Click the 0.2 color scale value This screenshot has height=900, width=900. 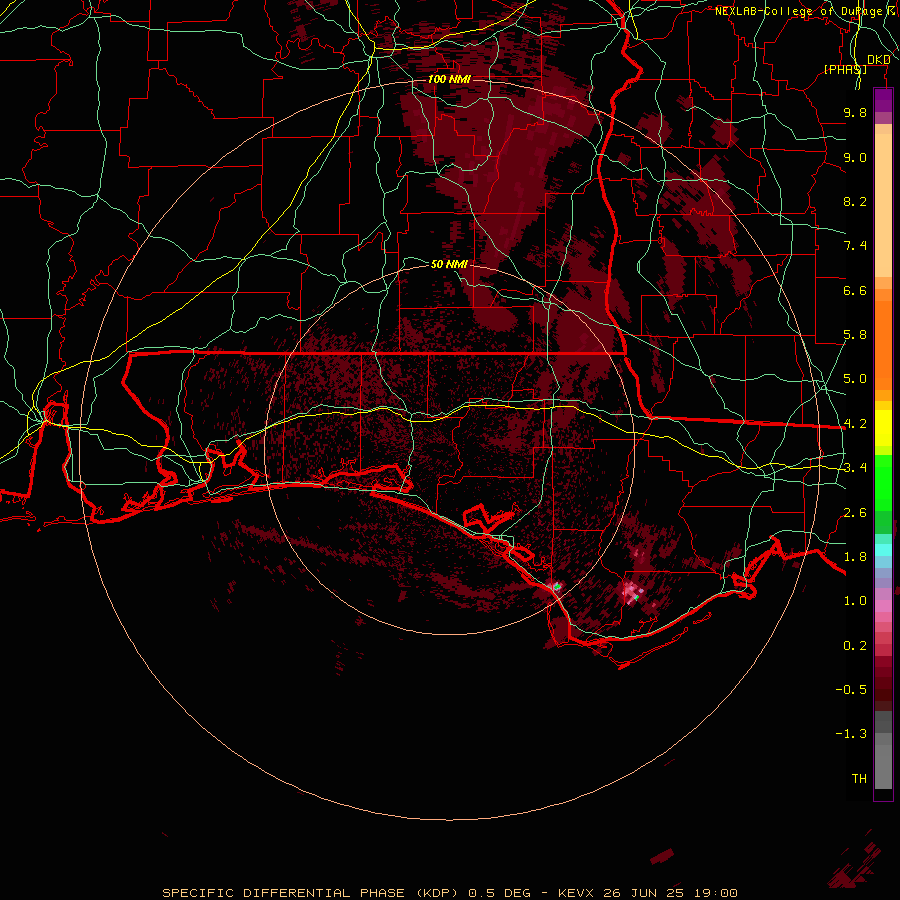(855, 646)
